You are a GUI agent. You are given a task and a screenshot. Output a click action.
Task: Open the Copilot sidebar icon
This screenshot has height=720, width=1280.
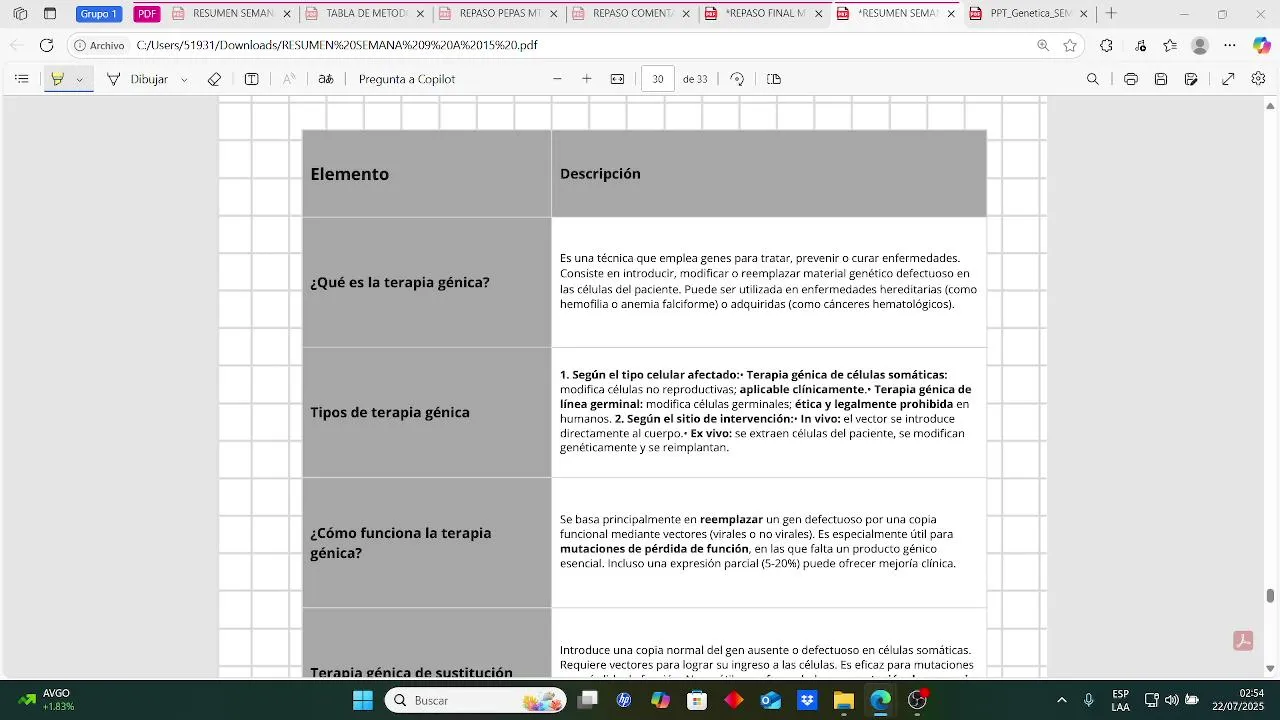1260,46
